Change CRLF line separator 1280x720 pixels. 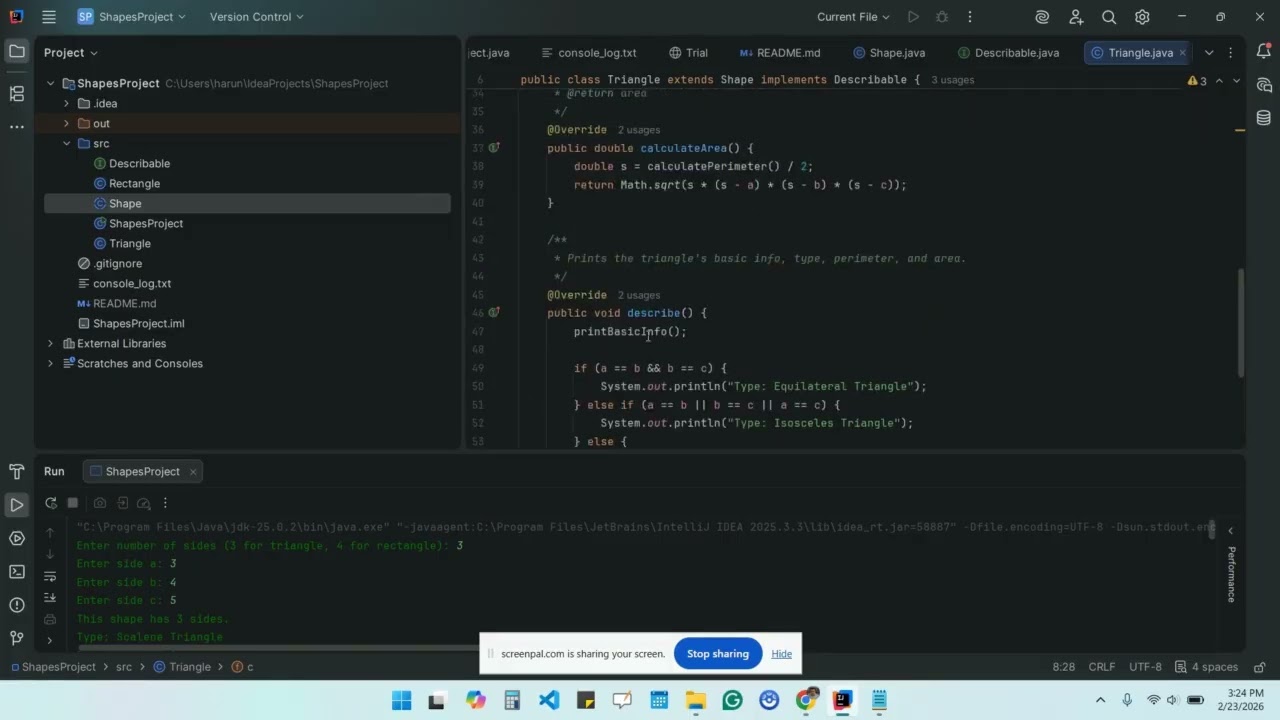point(1102,667)
